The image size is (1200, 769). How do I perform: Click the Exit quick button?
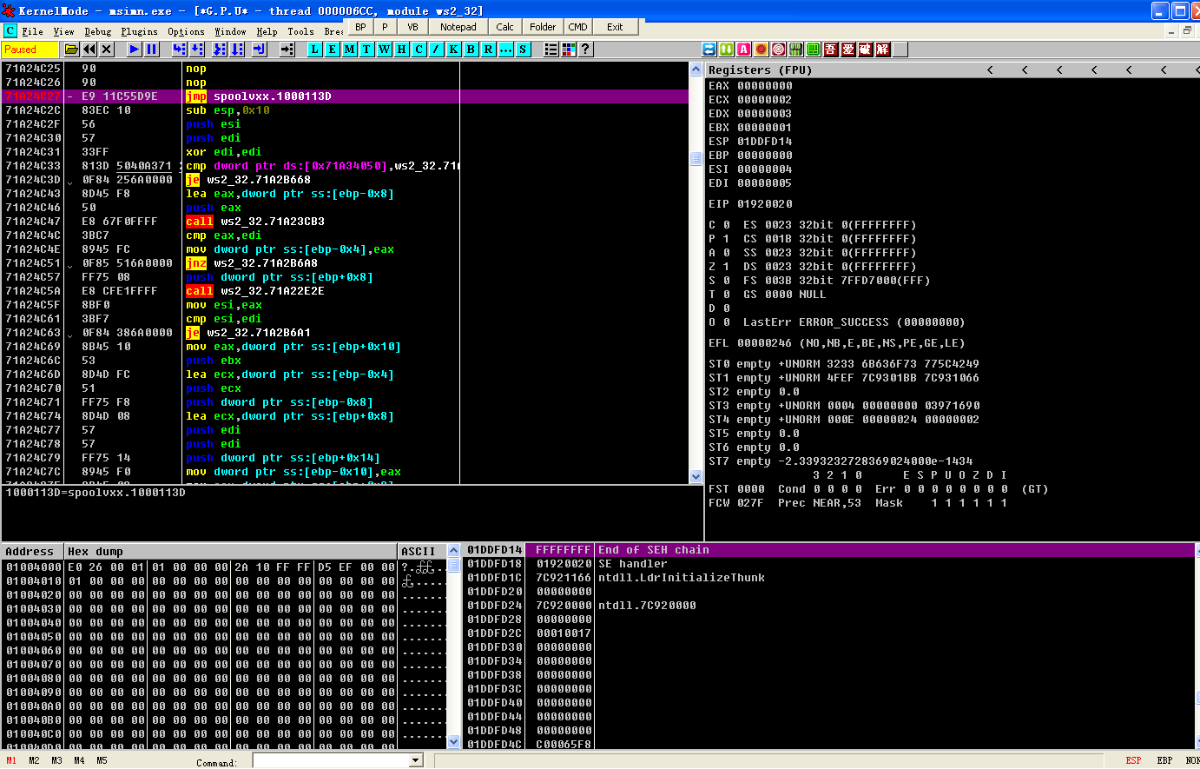pos(615,27)
